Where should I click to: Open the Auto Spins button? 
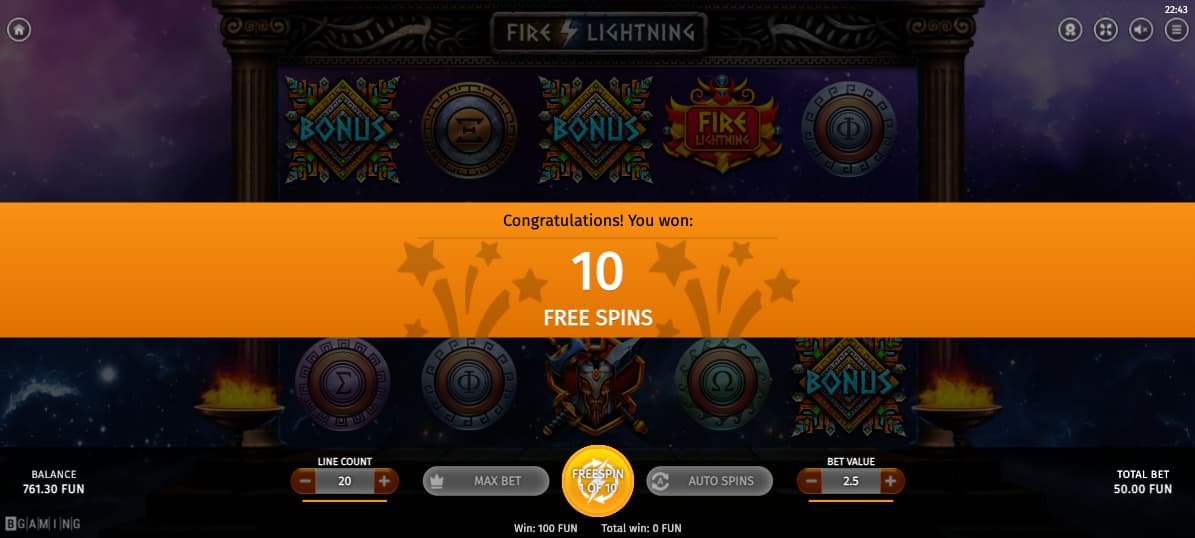710,481
